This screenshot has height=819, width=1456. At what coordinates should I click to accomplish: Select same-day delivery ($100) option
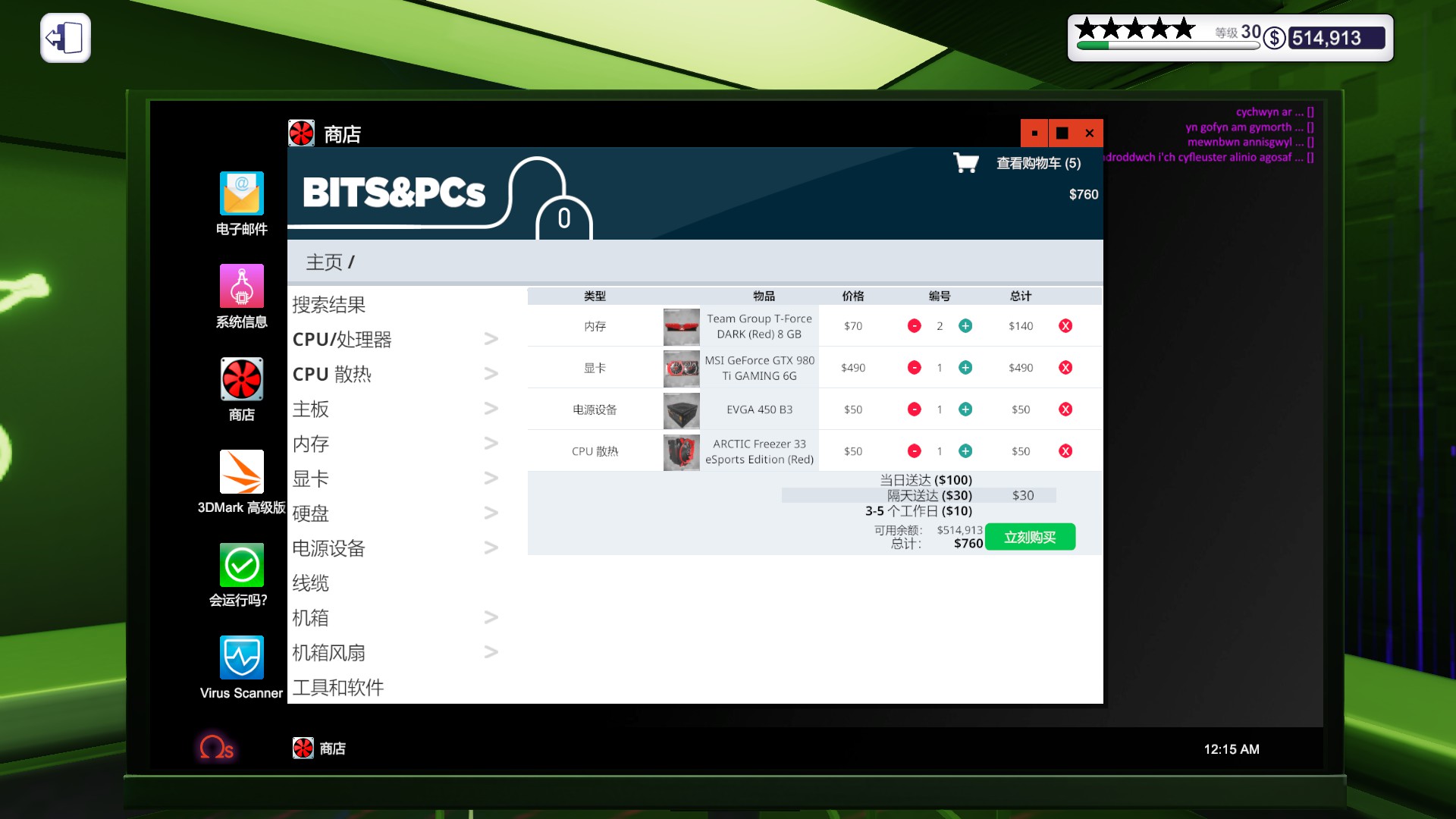925,480
